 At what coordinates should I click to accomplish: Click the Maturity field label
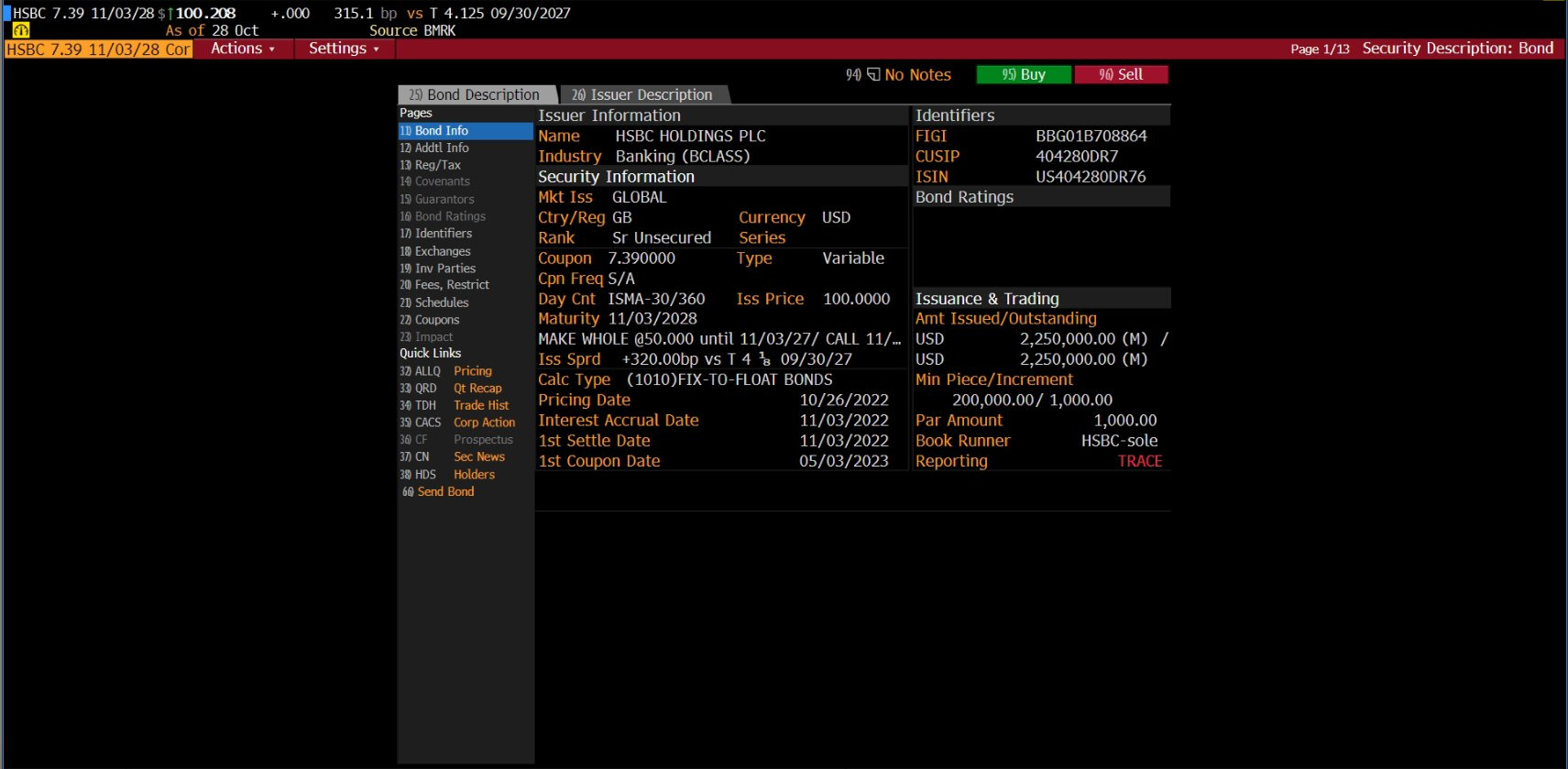(x=568, y=319)
